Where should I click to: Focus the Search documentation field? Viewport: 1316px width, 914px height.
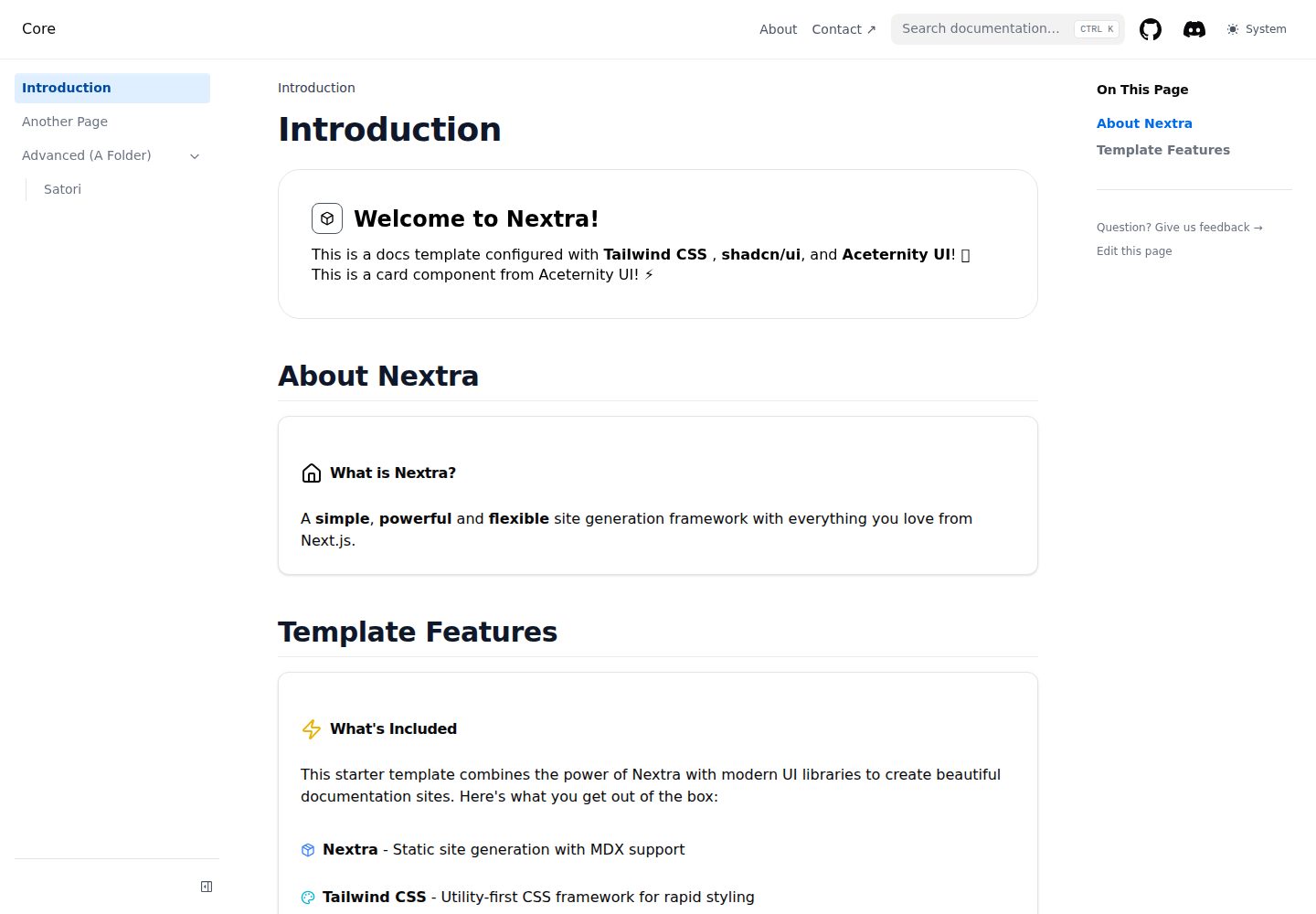[x=1008, y=29]
